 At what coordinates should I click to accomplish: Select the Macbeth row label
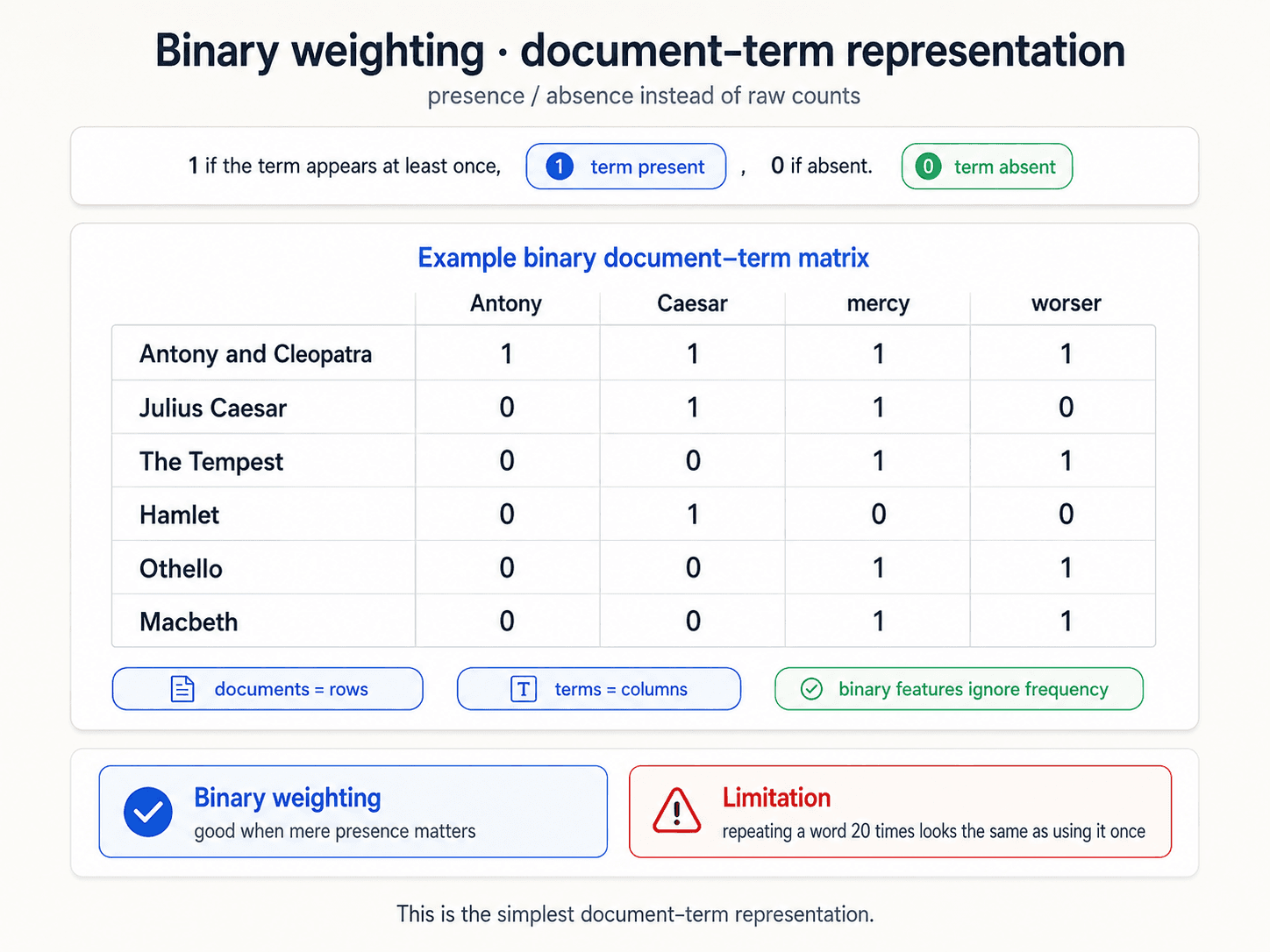(x=189, y=622)
